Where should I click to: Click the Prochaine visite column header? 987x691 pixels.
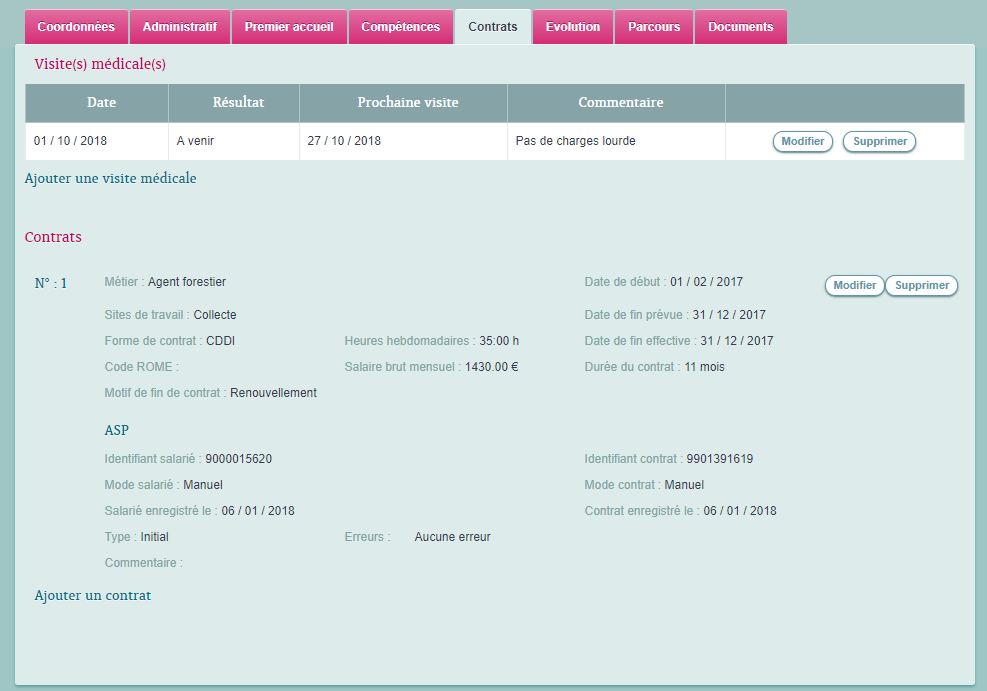click(x=408, y=103)
